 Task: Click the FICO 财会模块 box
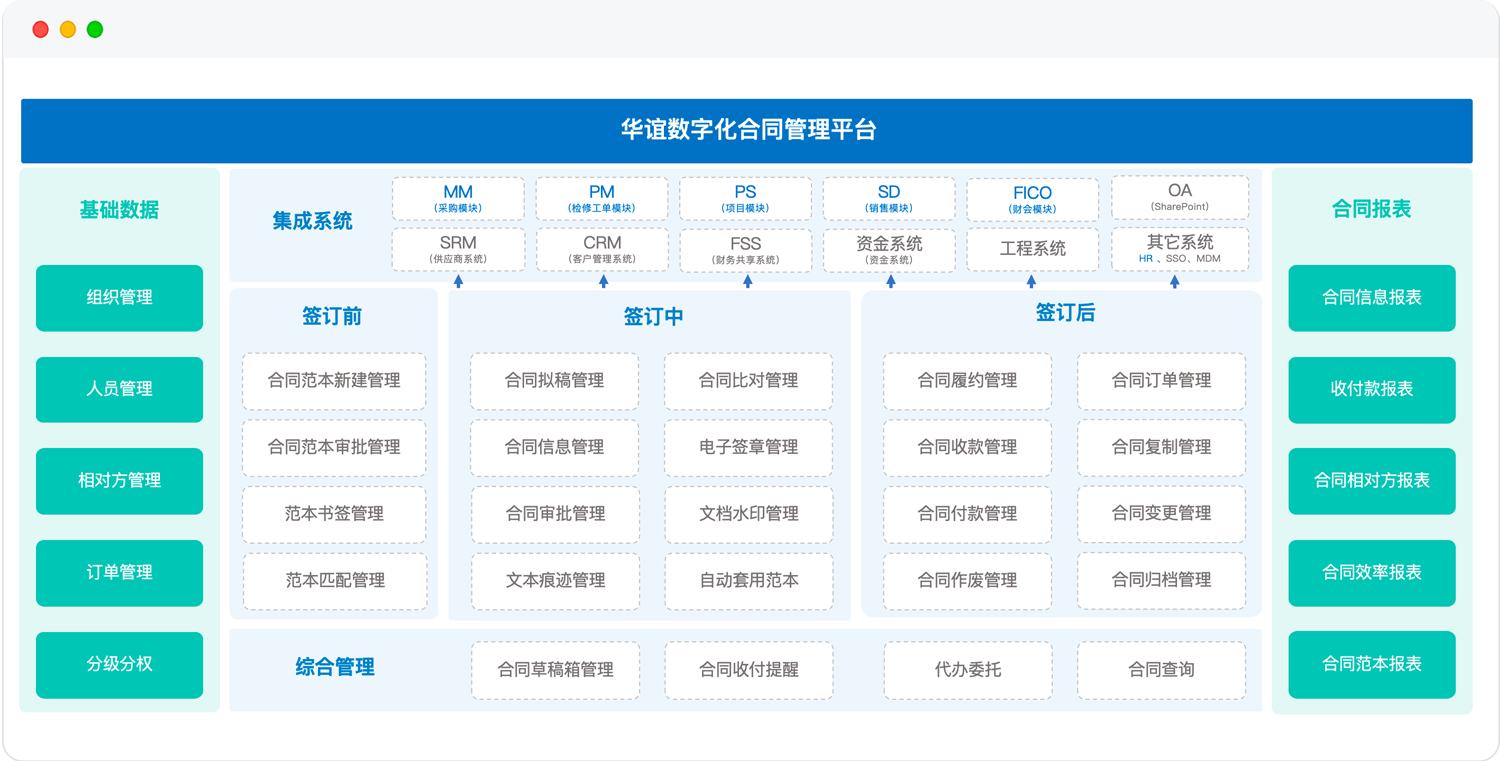pyautogui.click(x=1032, y=200)
